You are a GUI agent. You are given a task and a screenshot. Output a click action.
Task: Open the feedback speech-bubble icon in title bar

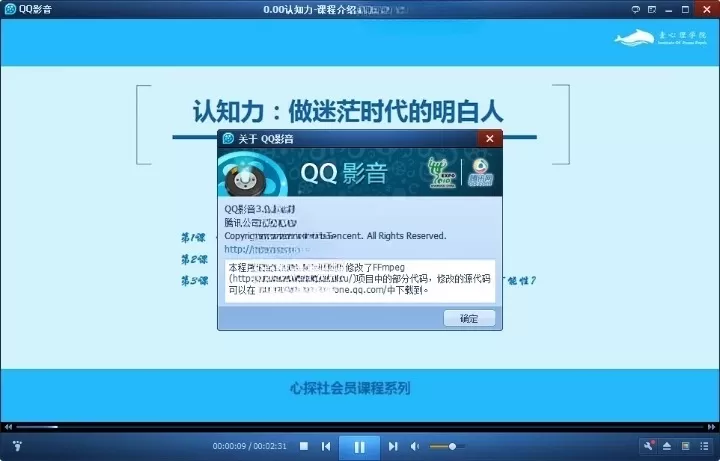coord(636,9)
